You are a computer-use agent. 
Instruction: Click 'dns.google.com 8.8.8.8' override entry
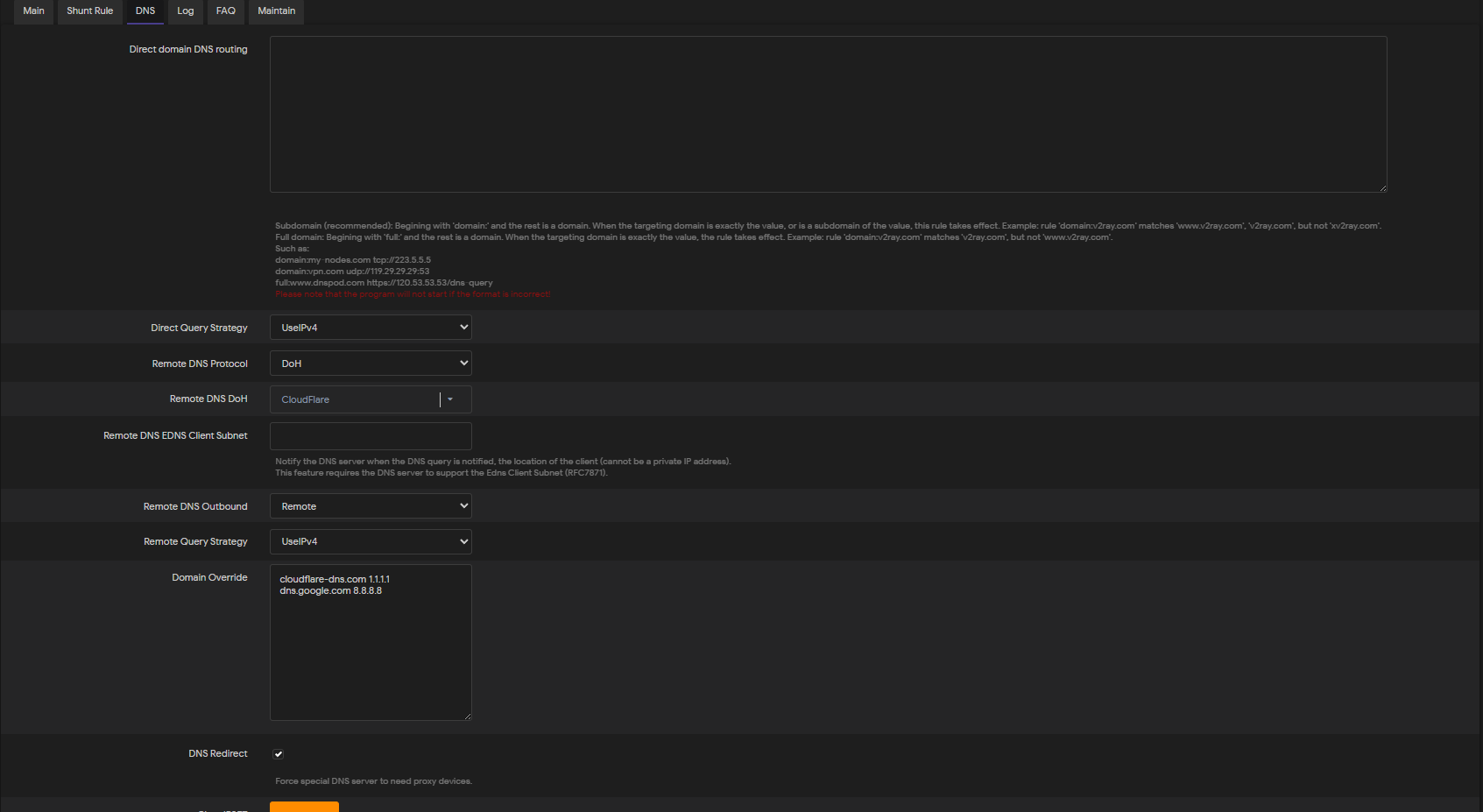[x=330, y=591]
